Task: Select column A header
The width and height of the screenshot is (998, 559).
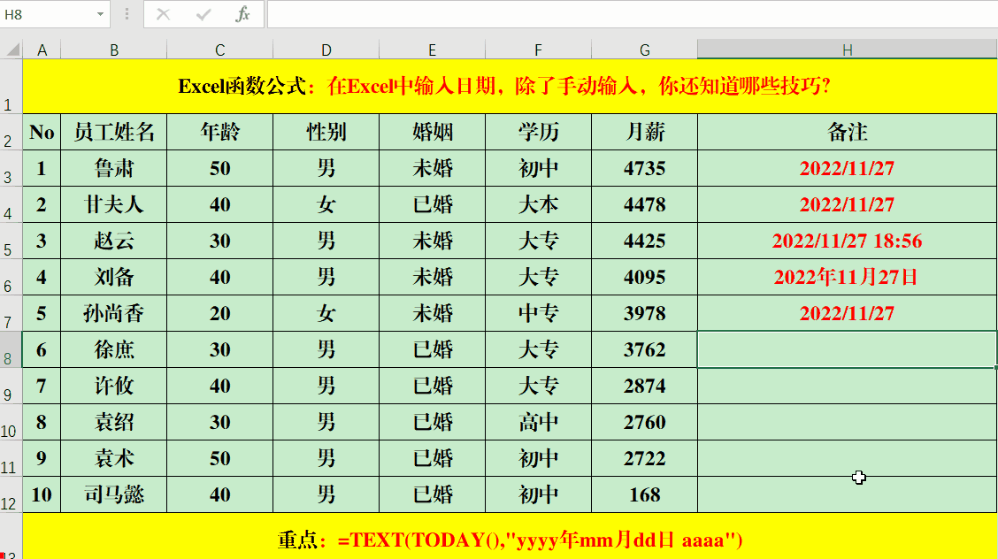Action: [42, 50]
